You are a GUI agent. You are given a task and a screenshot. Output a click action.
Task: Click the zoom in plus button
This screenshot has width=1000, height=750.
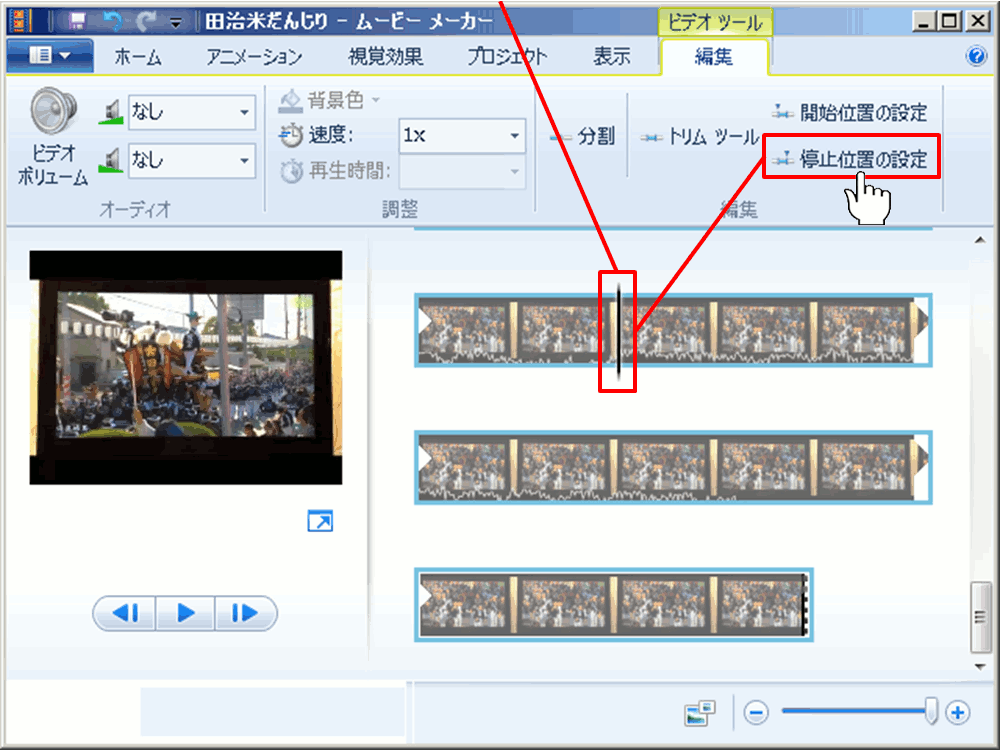[958, 713]
